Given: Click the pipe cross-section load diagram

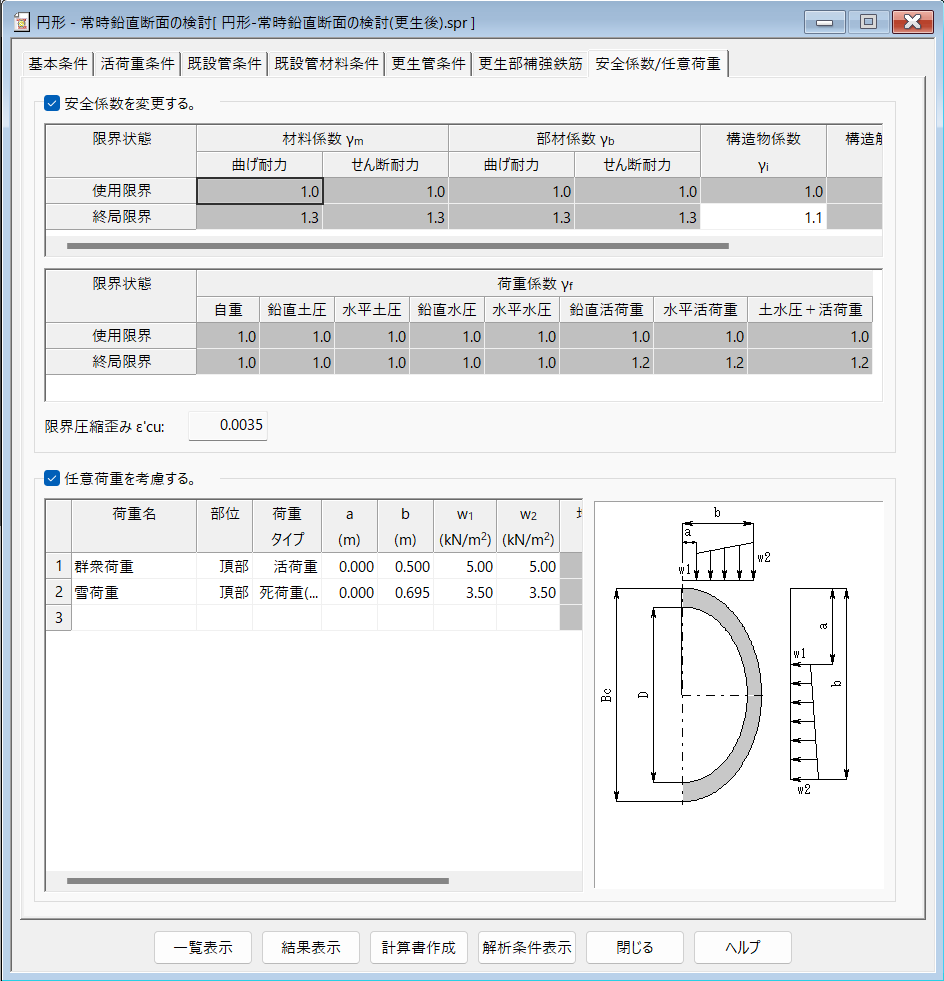Looking at the screenshot, I should [x=739, y=694].
